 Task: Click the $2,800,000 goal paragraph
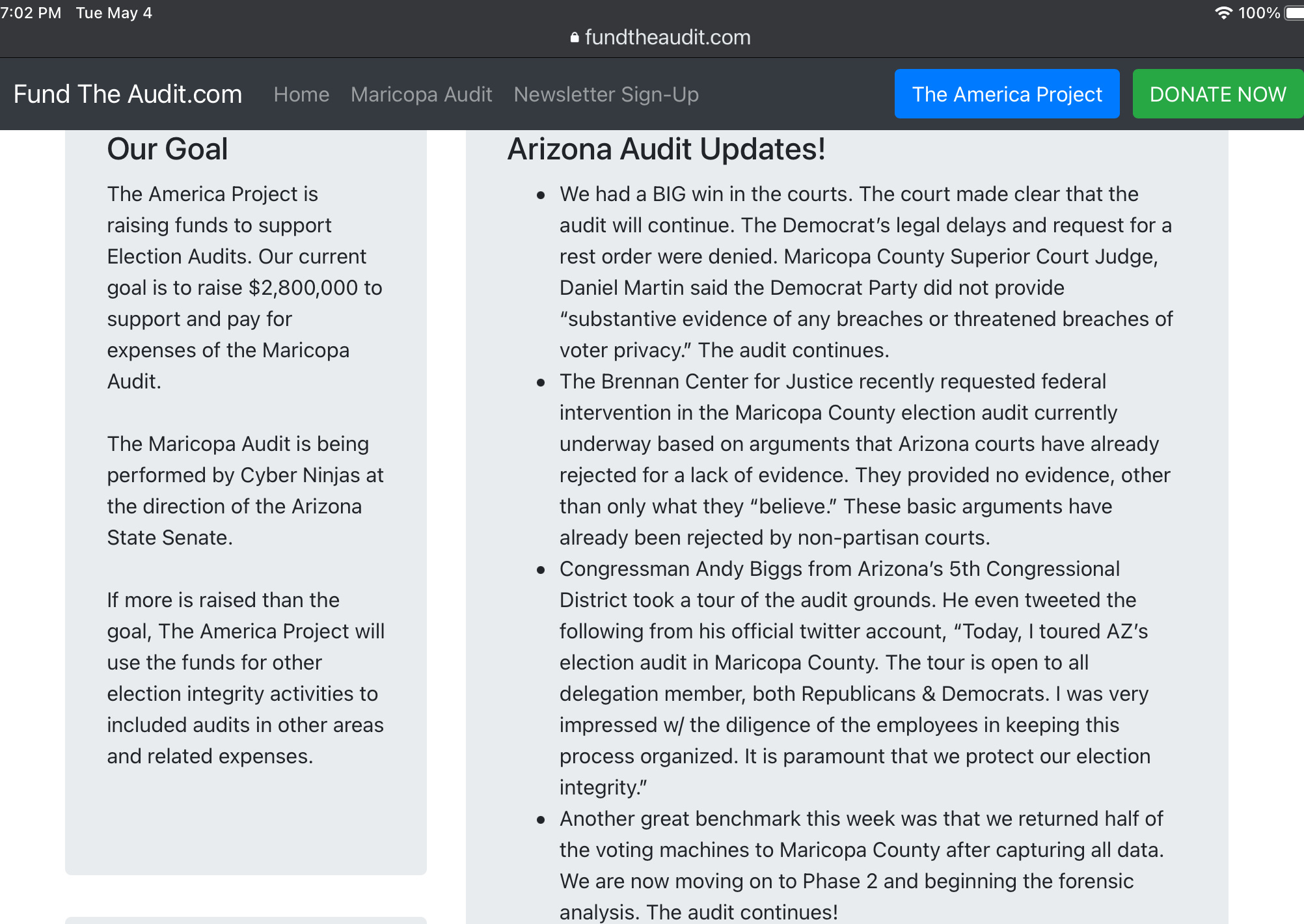point(245,288)
